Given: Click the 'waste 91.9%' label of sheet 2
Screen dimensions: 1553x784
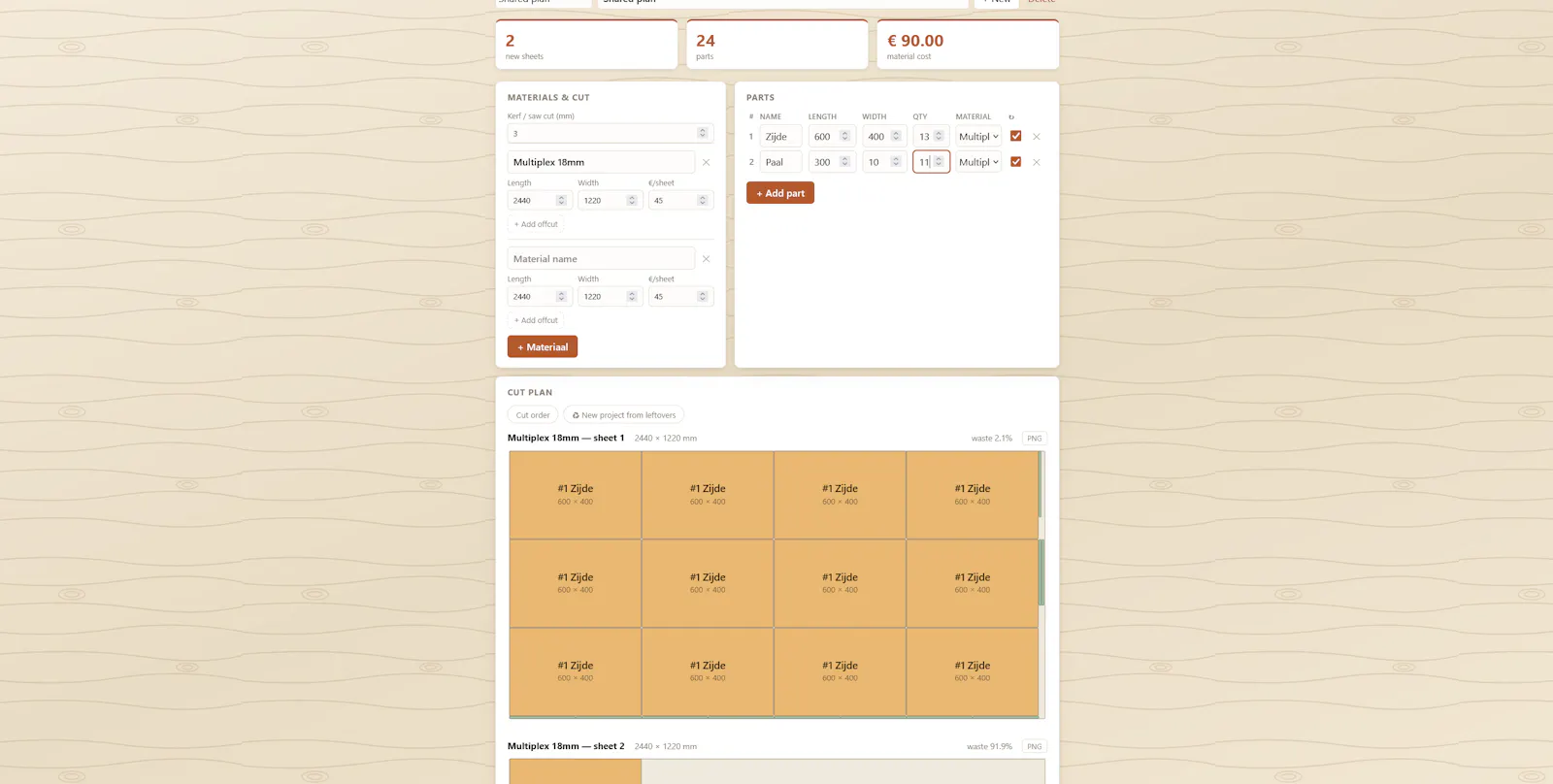Looking at the screenshot, I should coord(989,747).
